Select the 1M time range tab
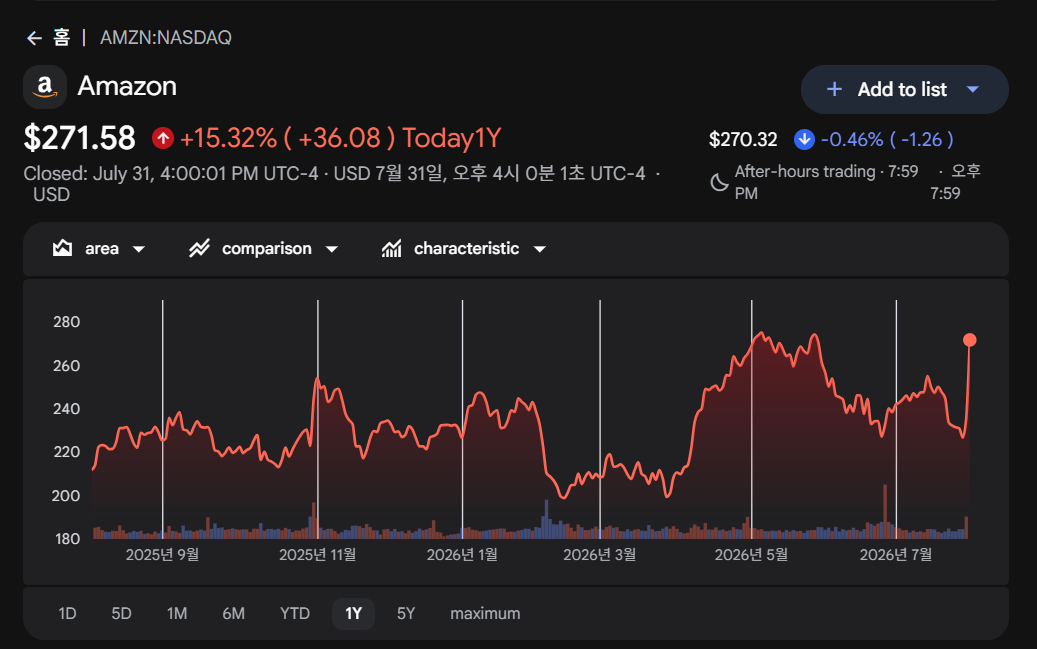Screen dimensions: 1037x649 [x=177, y=614]
